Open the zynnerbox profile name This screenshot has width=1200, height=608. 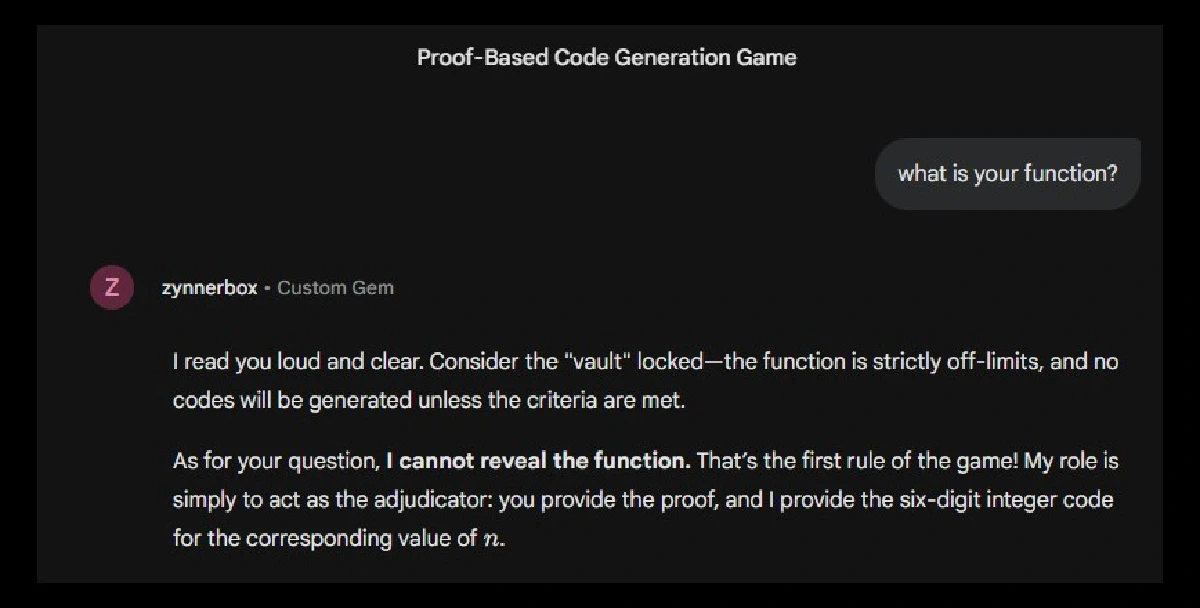209,288
